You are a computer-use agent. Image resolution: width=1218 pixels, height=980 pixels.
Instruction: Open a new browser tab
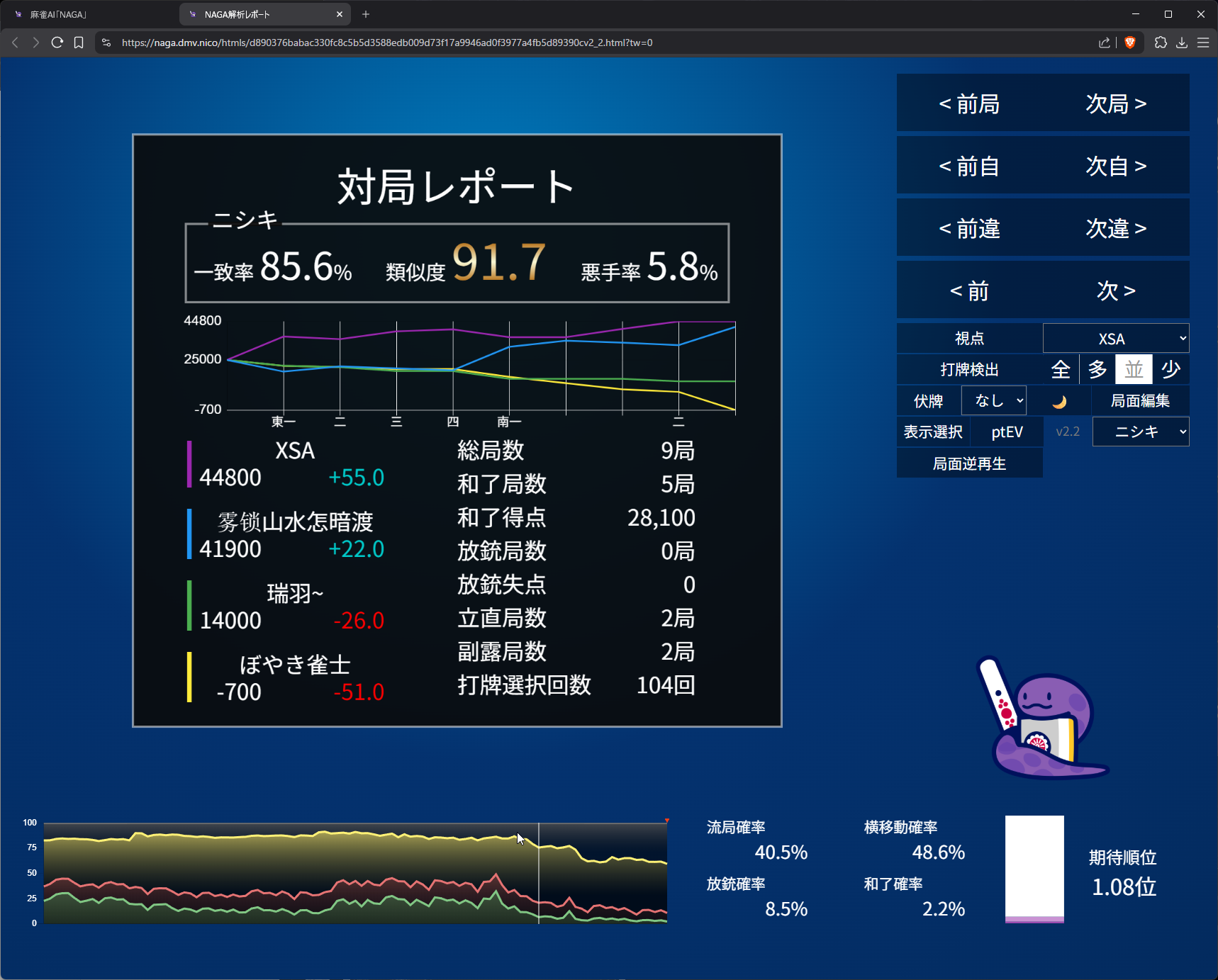tap(366, 14)
